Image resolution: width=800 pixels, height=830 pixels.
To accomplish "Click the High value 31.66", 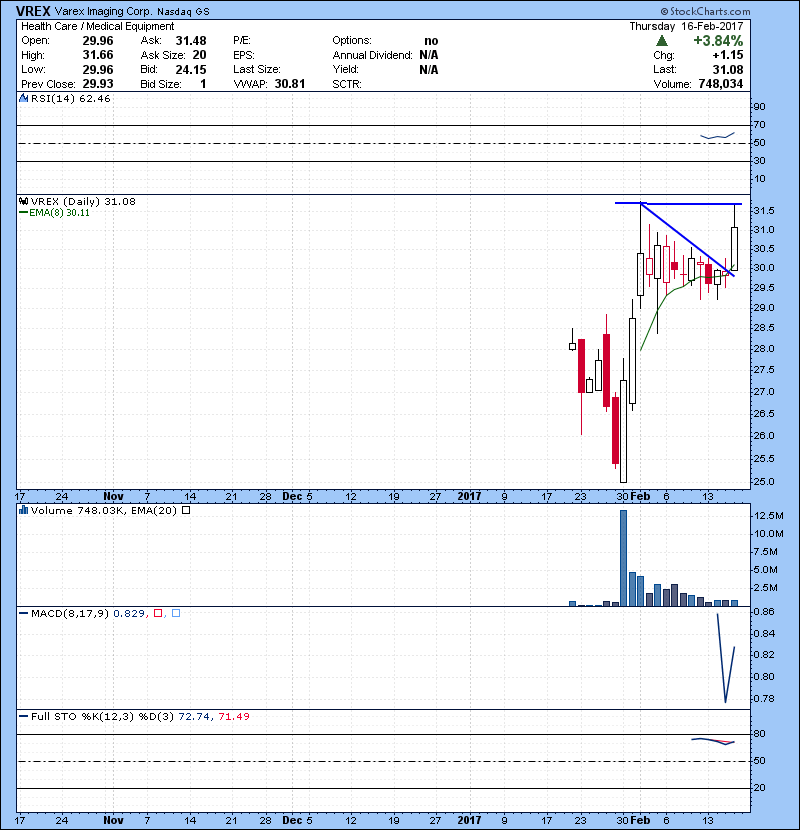I will click(98, 55).
